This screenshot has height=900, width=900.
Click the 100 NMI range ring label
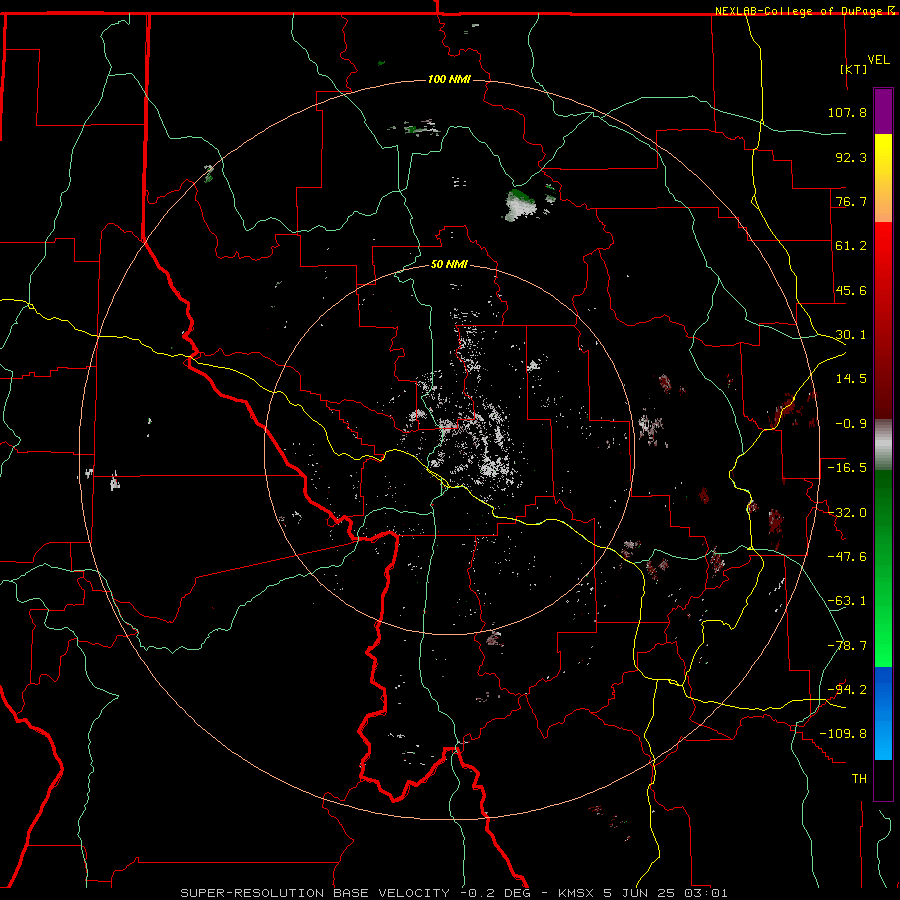449,79
